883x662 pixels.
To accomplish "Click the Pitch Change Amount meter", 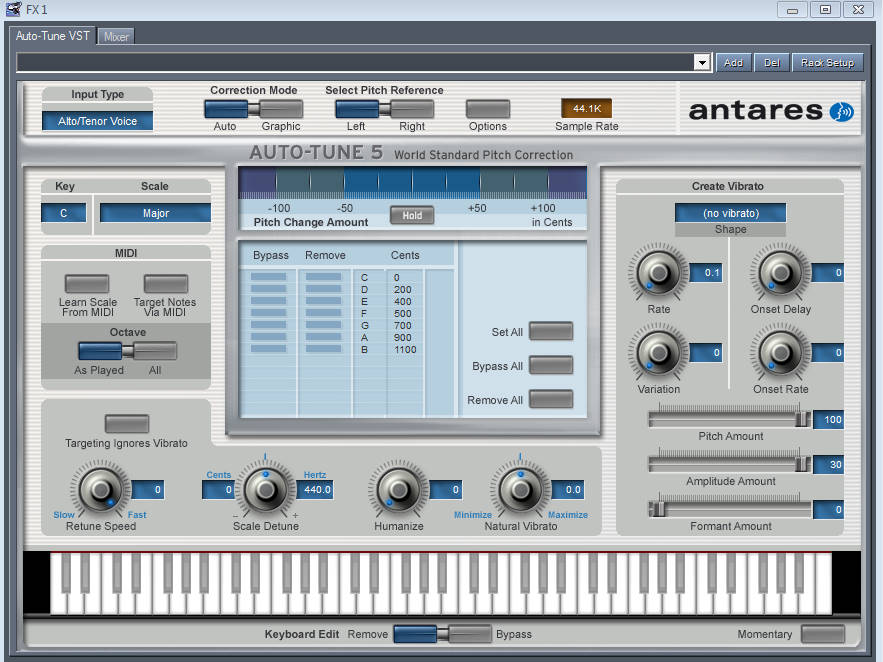I will [412, 183].
